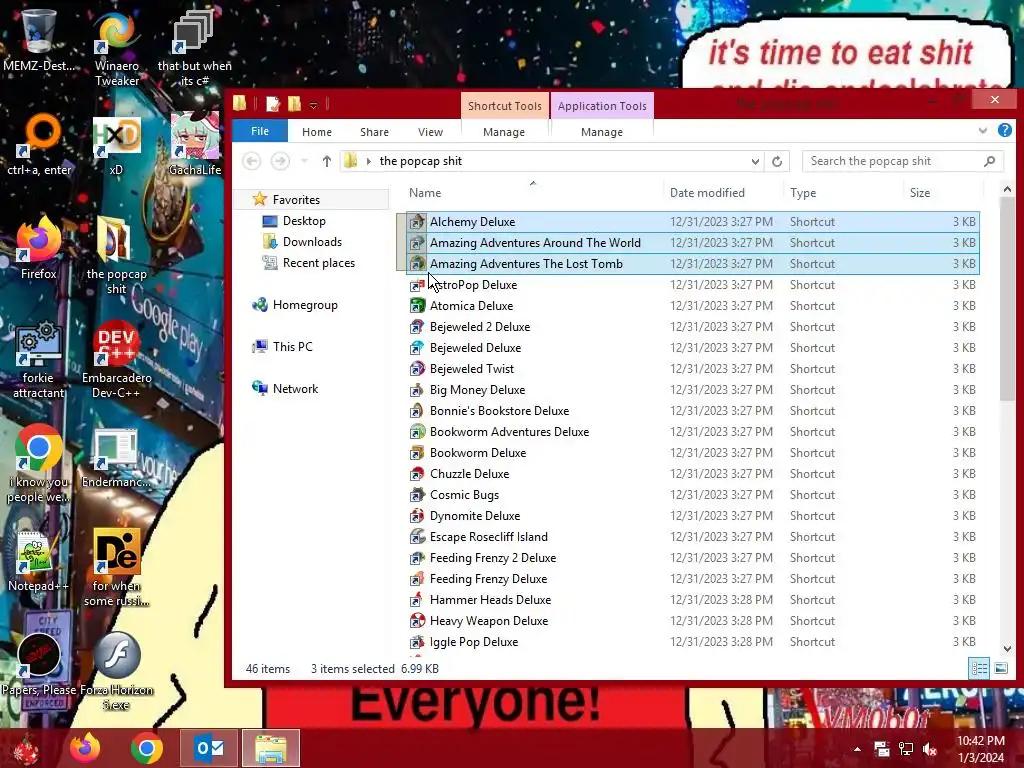Select Feeding Frenzy 2 Deluxe file name

click(493, 558)
